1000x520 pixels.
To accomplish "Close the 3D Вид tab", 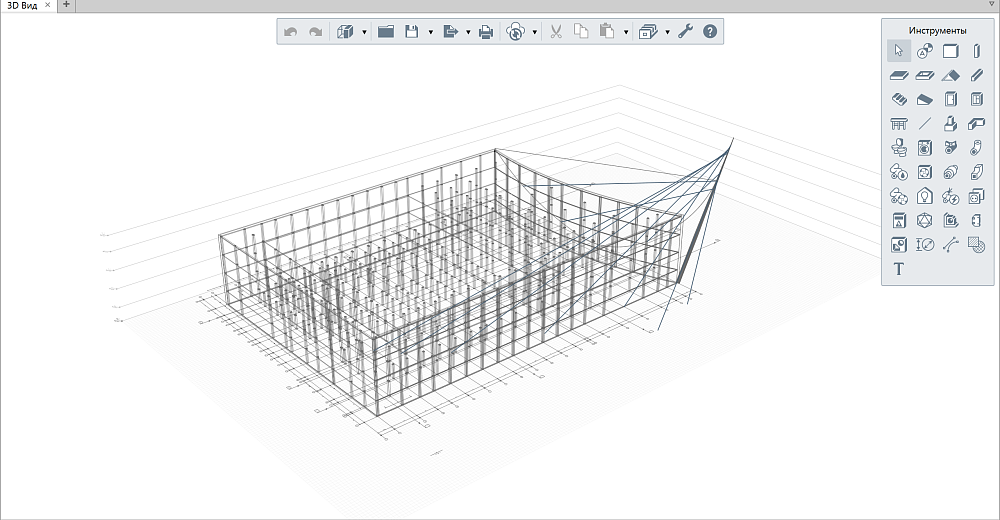I will pyautogui.click(x=47, y=5).
